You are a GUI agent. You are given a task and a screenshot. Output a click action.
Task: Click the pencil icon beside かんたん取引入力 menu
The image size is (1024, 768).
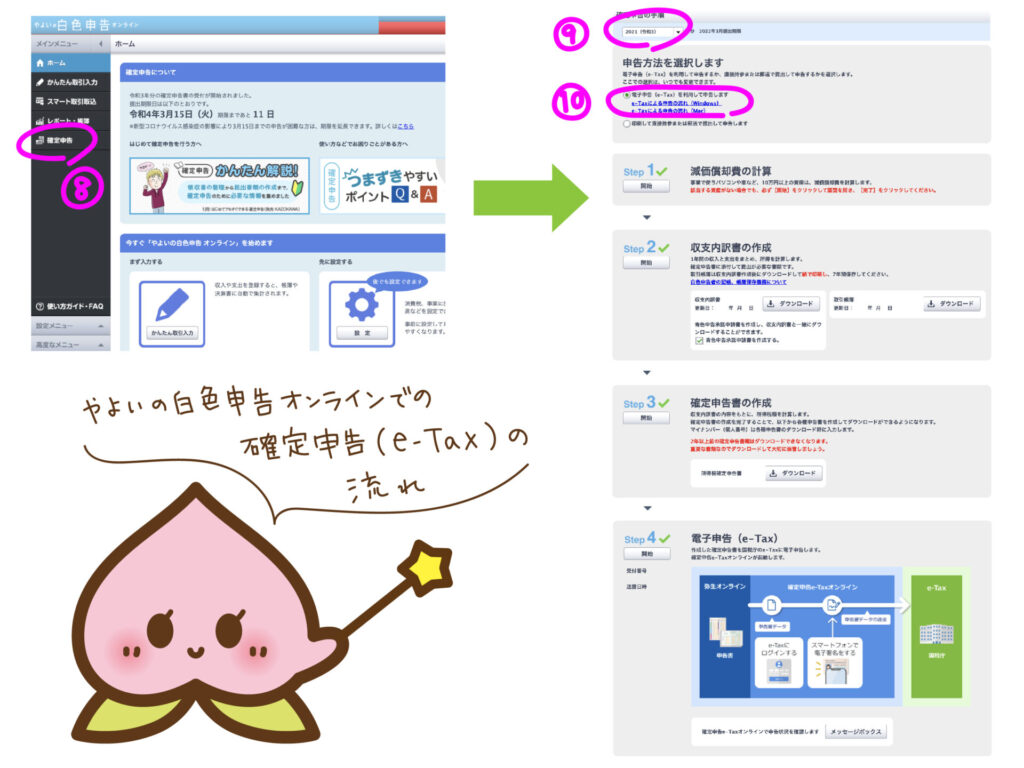pos(40,82)
